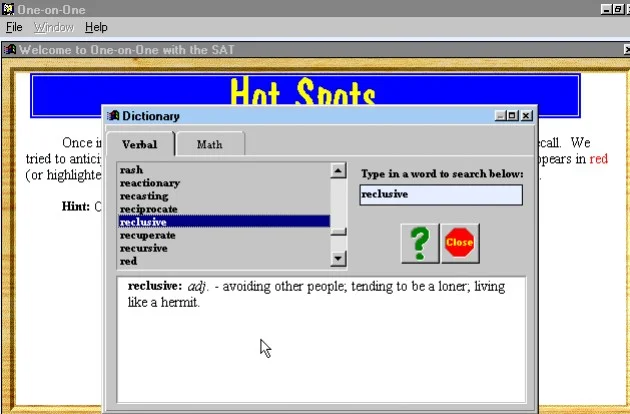This screenshot has width=630, height=414.
Task: Open the File menu
Action: coord(14,27)
